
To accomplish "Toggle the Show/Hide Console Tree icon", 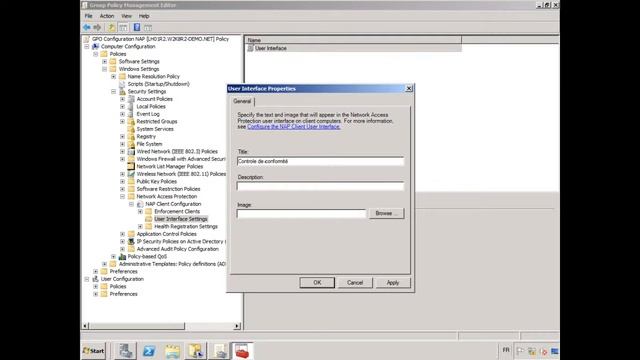I will (x=123, y=27).
